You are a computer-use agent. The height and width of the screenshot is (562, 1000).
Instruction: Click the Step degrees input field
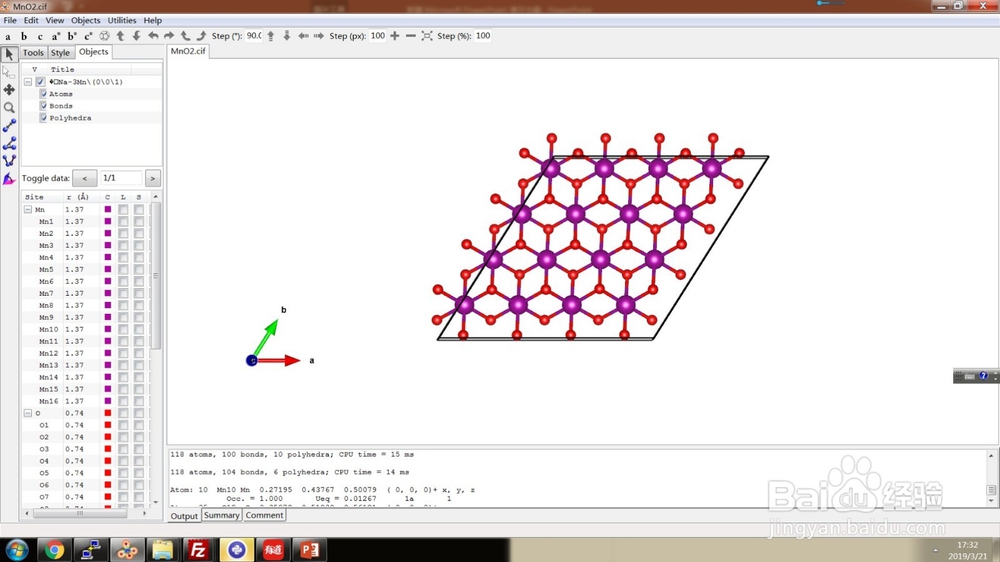pyautogui.click(x=254, y=36)
